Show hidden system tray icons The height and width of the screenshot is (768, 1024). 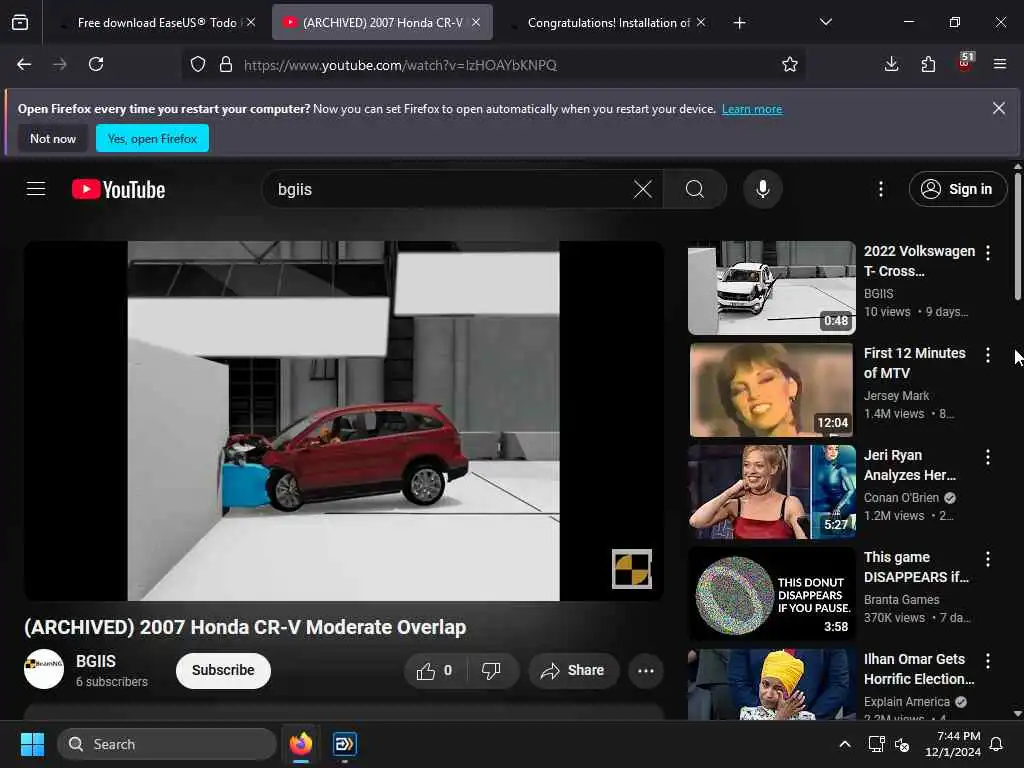(x=844, y=744)
